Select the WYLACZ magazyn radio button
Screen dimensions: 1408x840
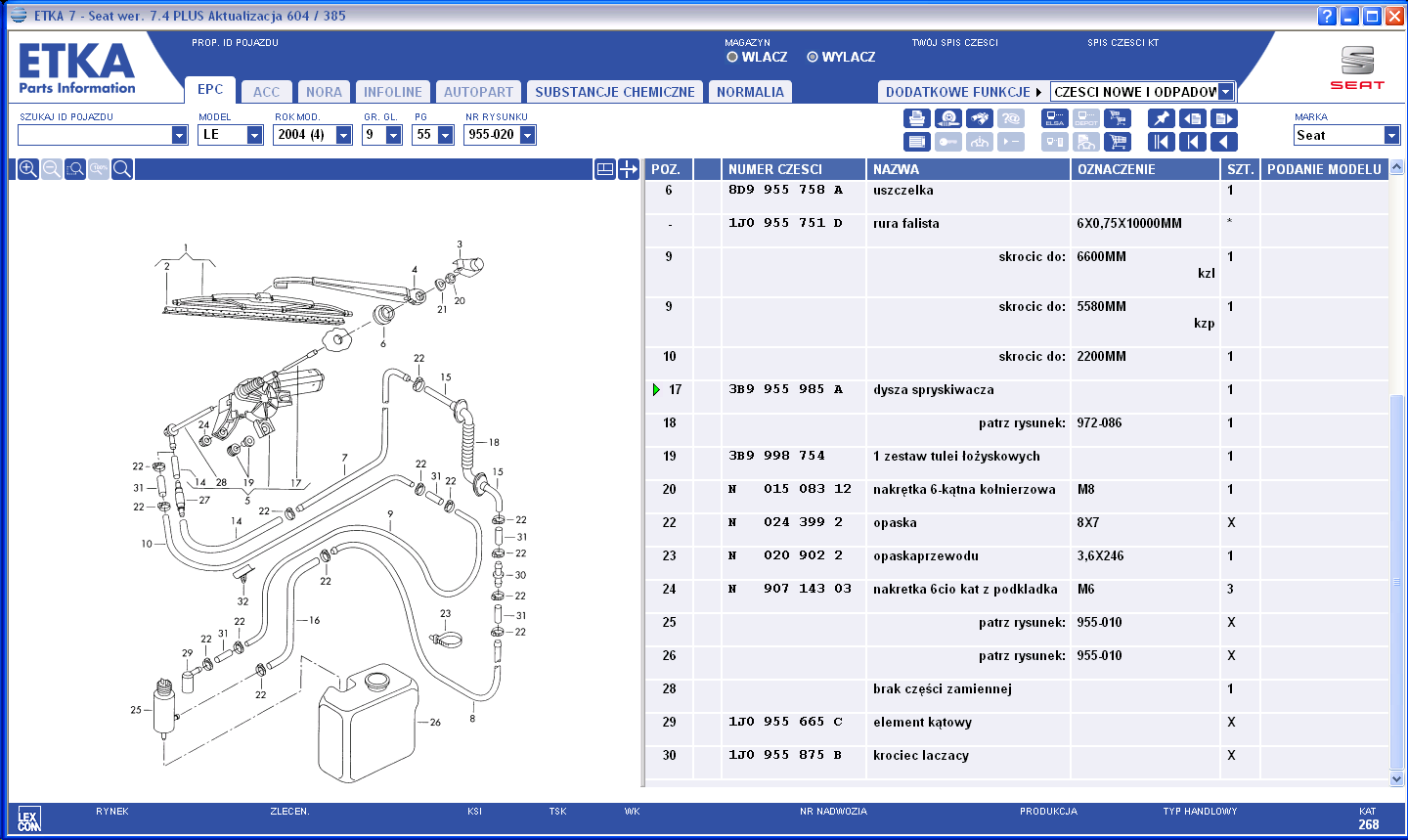click(x=813, y=57)
